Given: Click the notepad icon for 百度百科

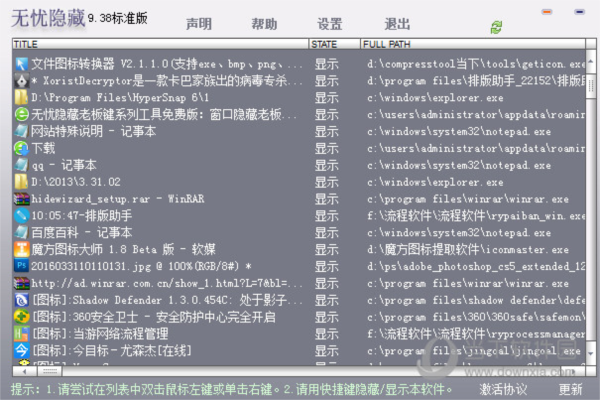Looking at the screenshot, I should tap(21, 232).
